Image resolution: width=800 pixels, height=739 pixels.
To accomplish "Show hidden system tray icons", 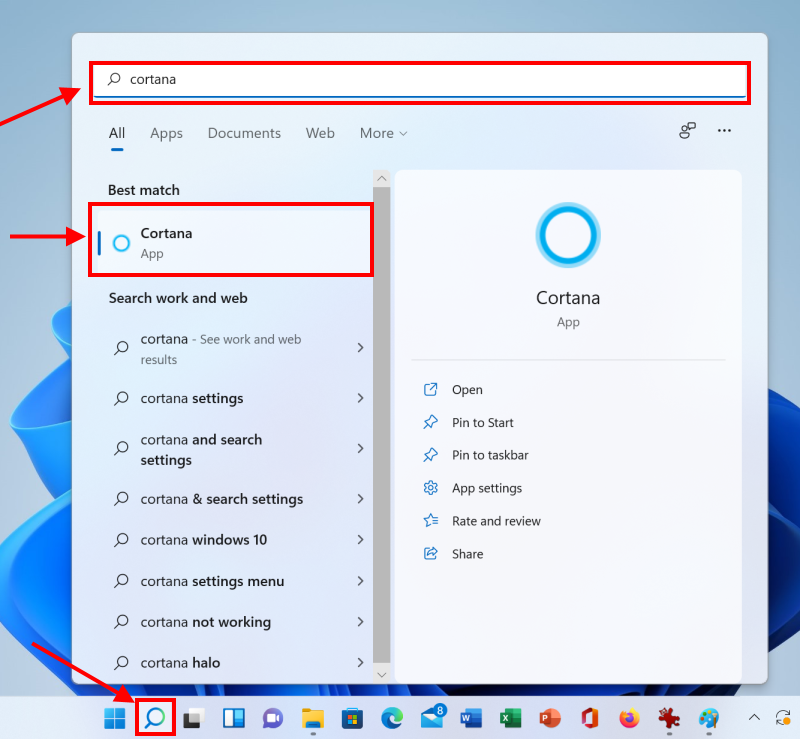I will point(754,718).
